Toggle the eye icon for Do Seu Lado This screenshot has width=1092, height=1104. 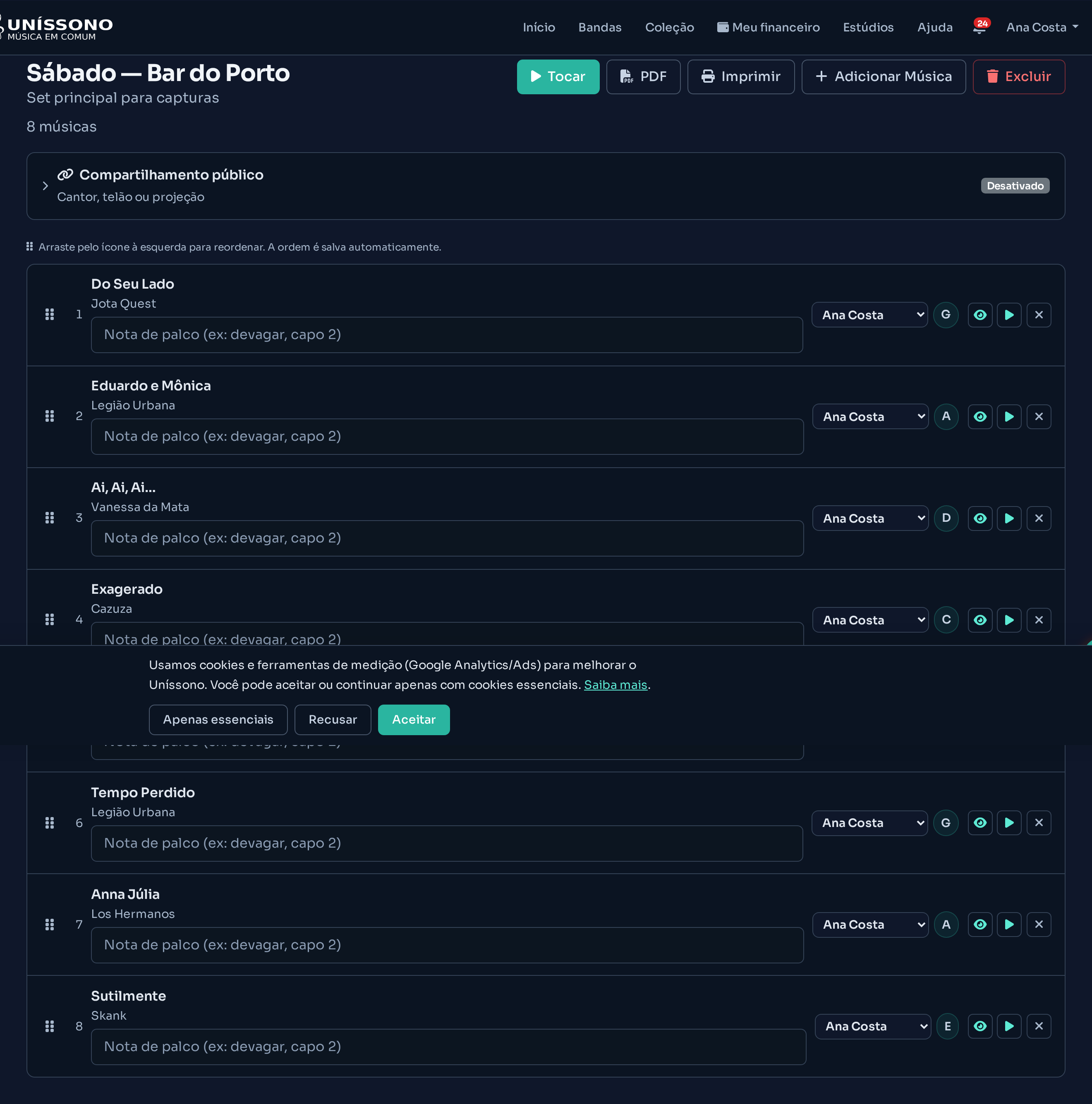[x=980, y=315]
